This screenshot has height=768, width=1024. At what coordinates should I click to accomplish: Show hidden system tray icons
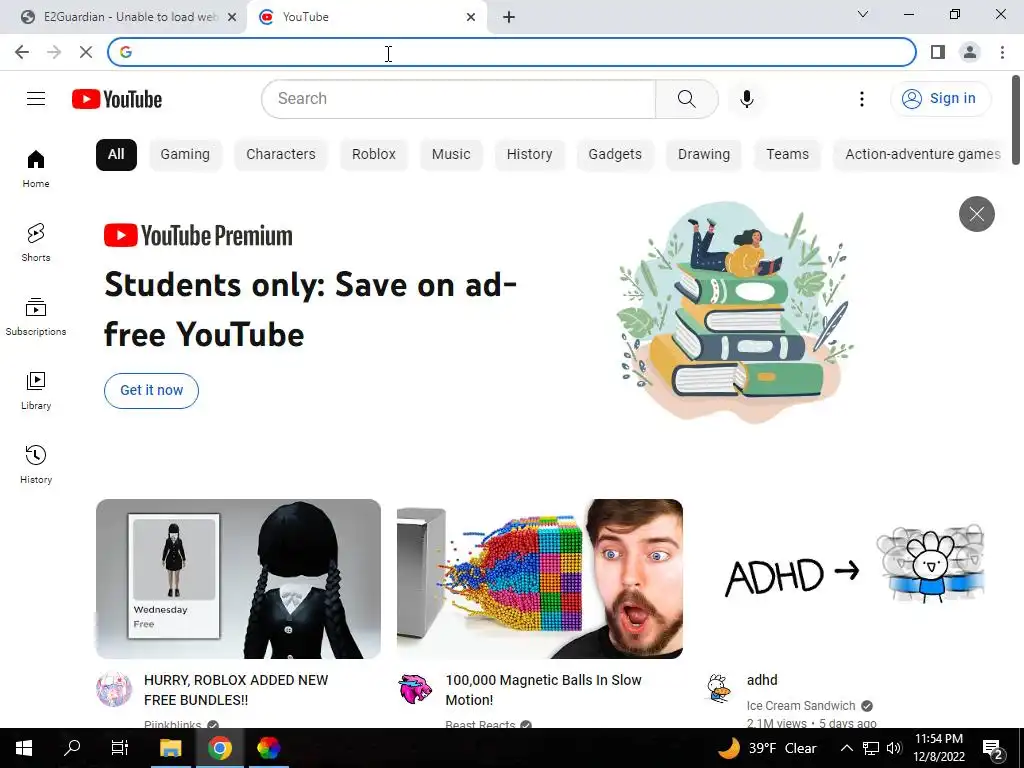(x=846, y=748)
